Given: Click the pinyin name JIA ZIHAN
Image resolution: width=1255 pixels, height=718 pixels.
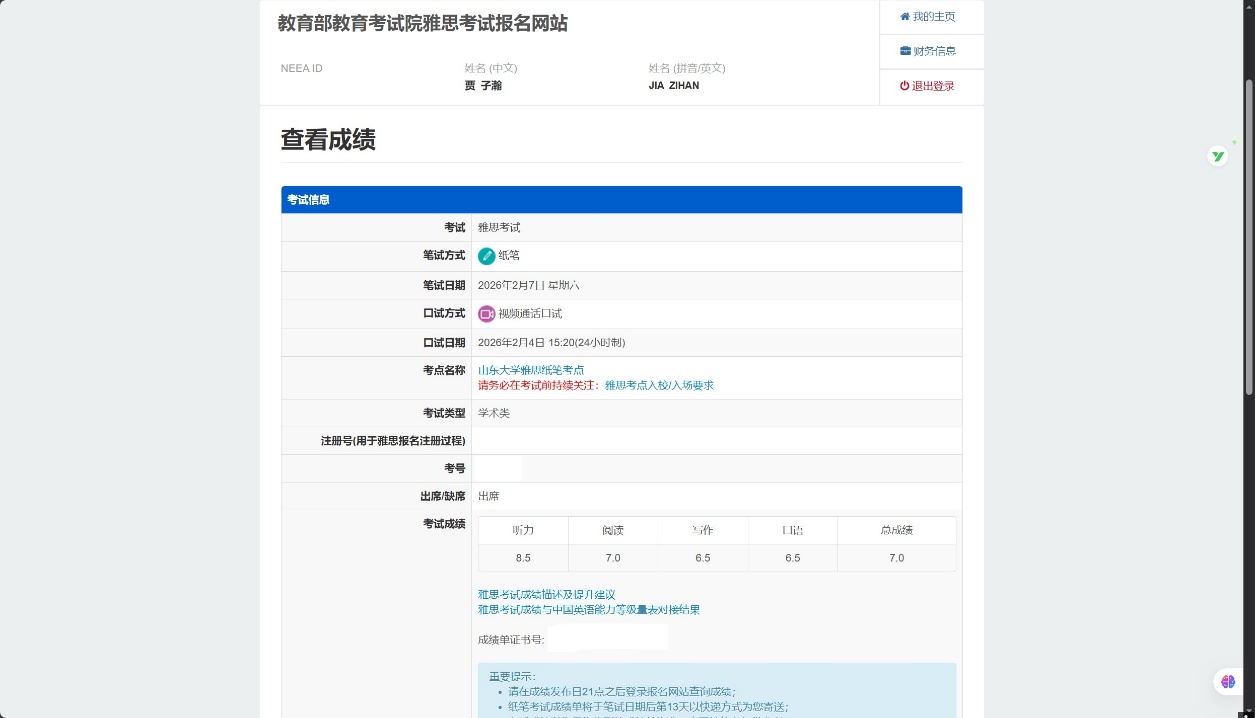Looking at the screenshot, I should [674, 86].
